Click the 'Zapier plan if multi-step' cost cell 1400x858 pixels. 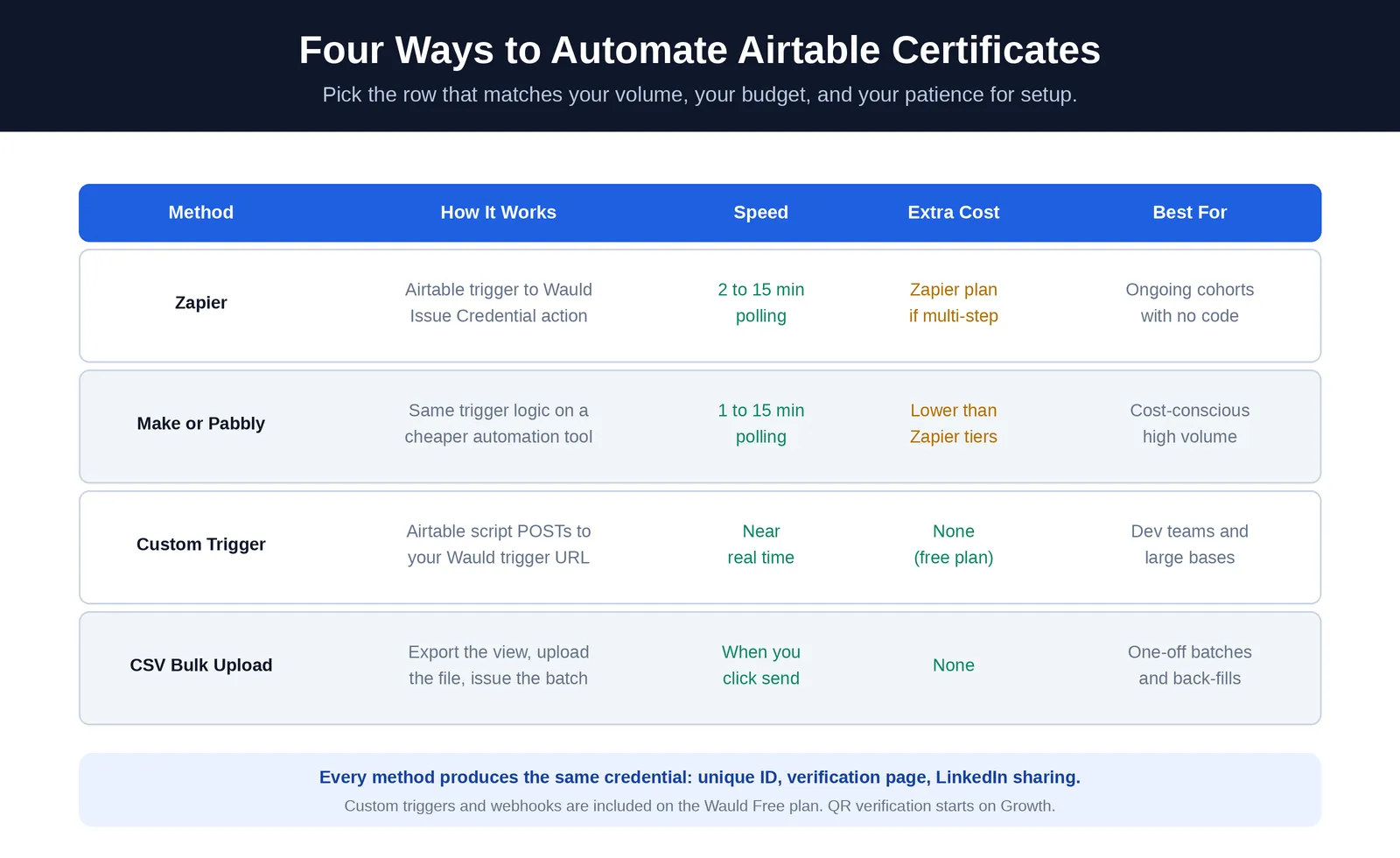pyautogui.click(x=954, y=303)
